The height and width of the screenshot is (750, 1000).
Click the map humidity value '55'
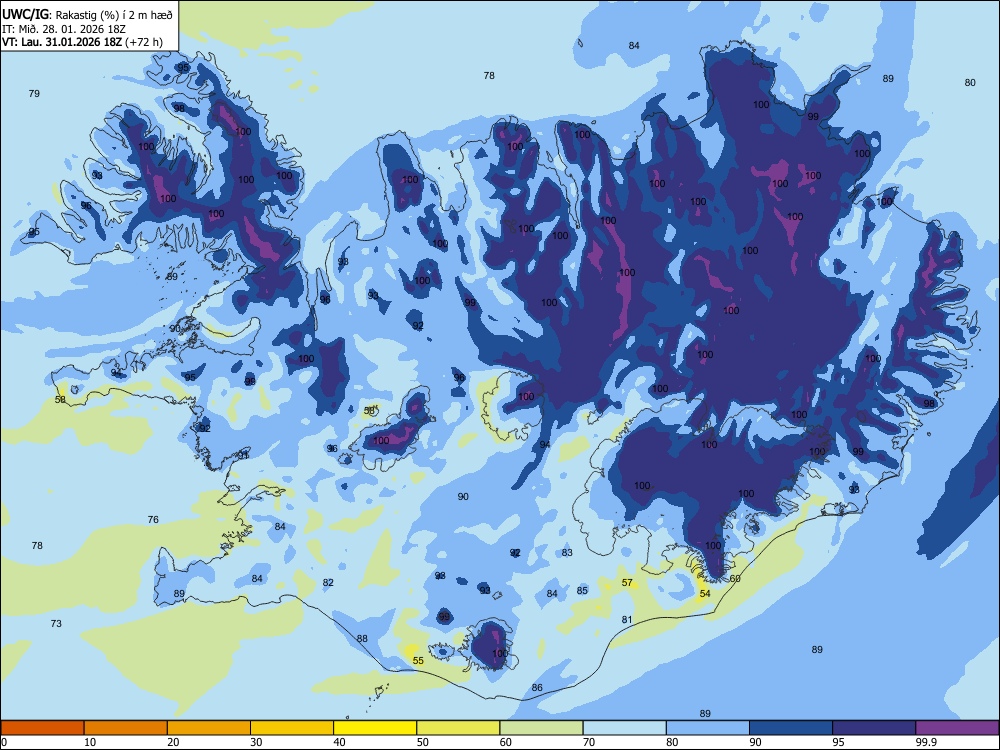[x=418, y=661]
